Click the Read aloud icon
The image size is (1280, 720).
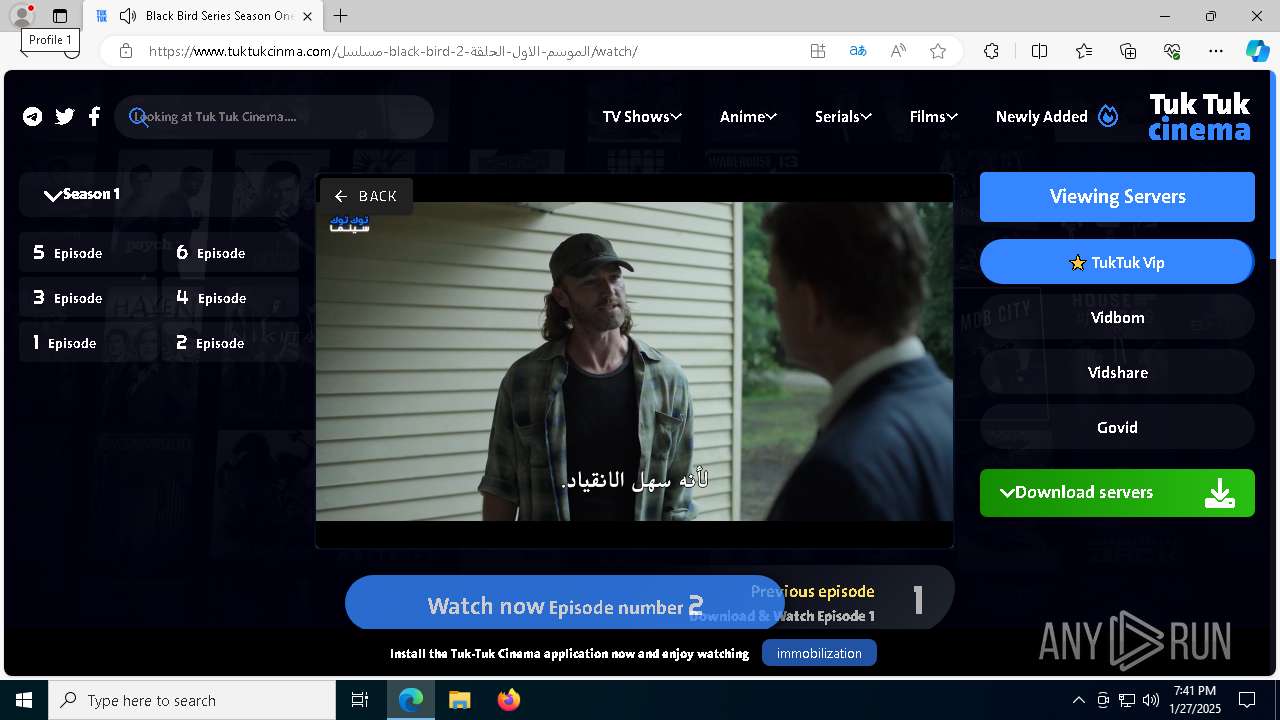(898, 51)
